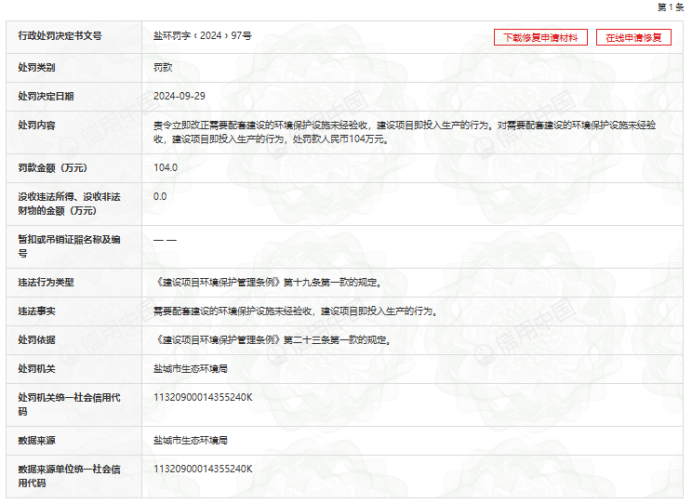Click the 违法行为类型 label

point(46,282)
